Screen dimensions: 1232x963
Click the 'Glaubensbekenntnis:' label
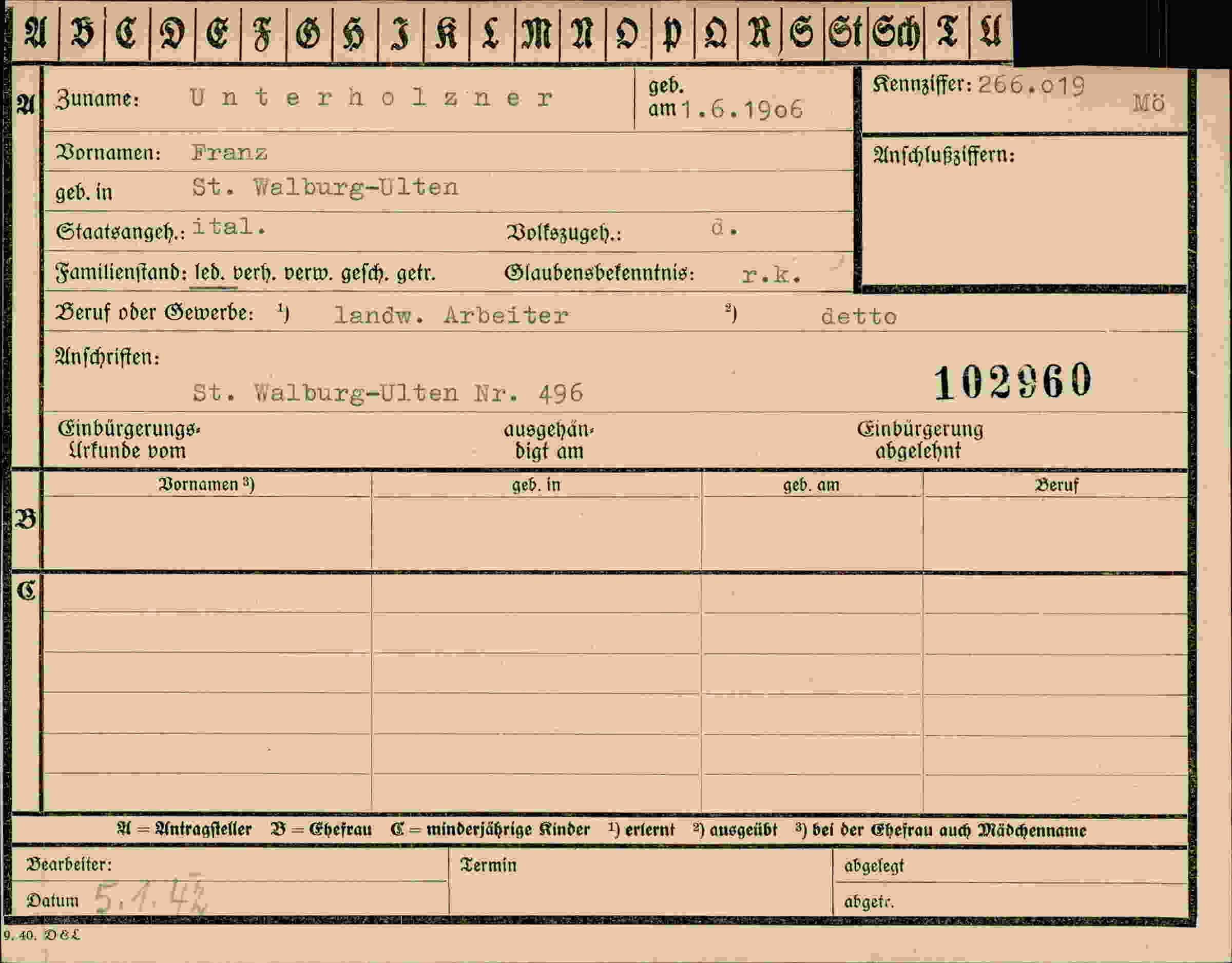600,274
